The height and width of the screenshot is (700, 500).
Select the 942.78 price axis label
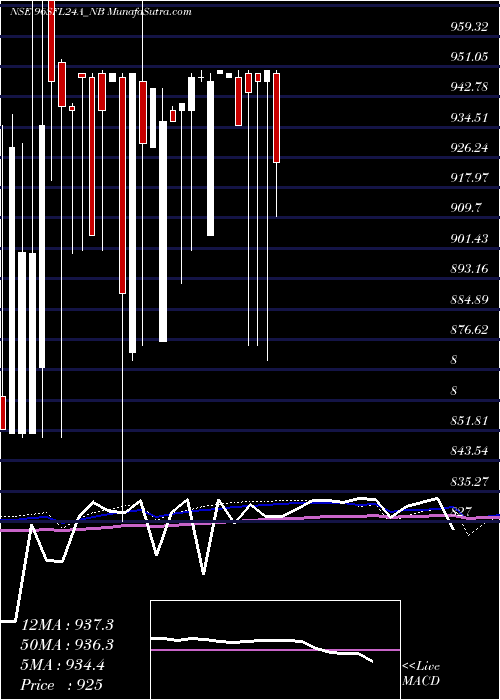coord(469,87)
